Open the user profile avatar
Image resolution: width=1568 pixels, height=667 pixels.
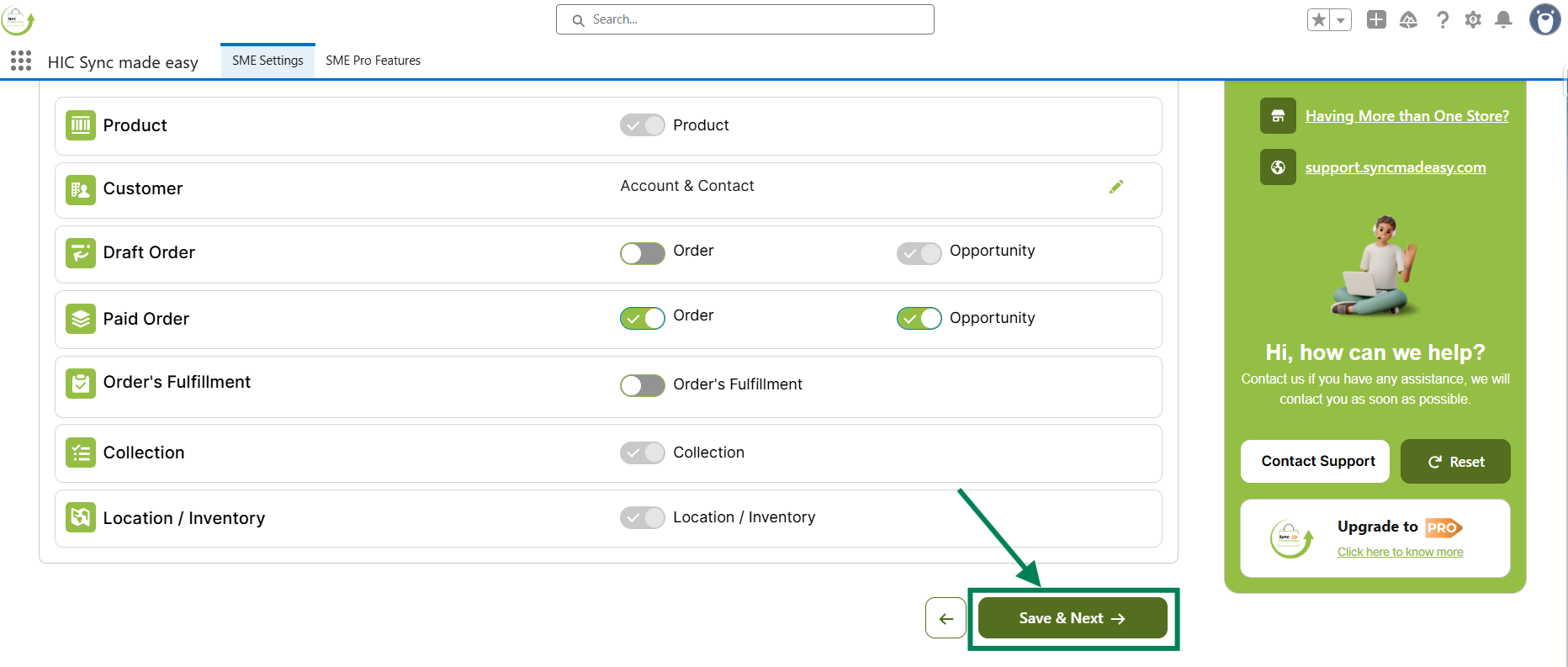click(x=1544, y=19)
